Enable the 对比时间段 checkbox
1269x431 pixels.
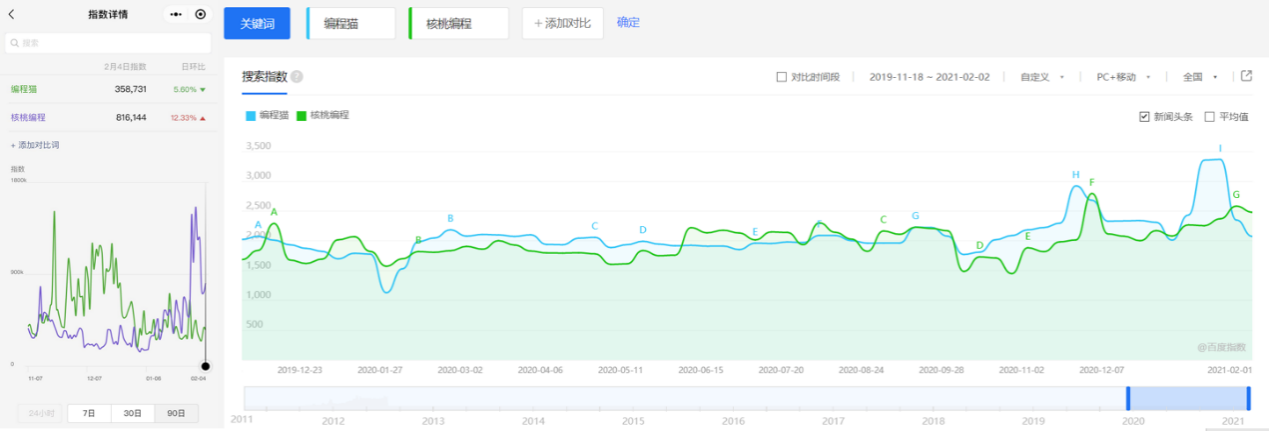[781, 77]
